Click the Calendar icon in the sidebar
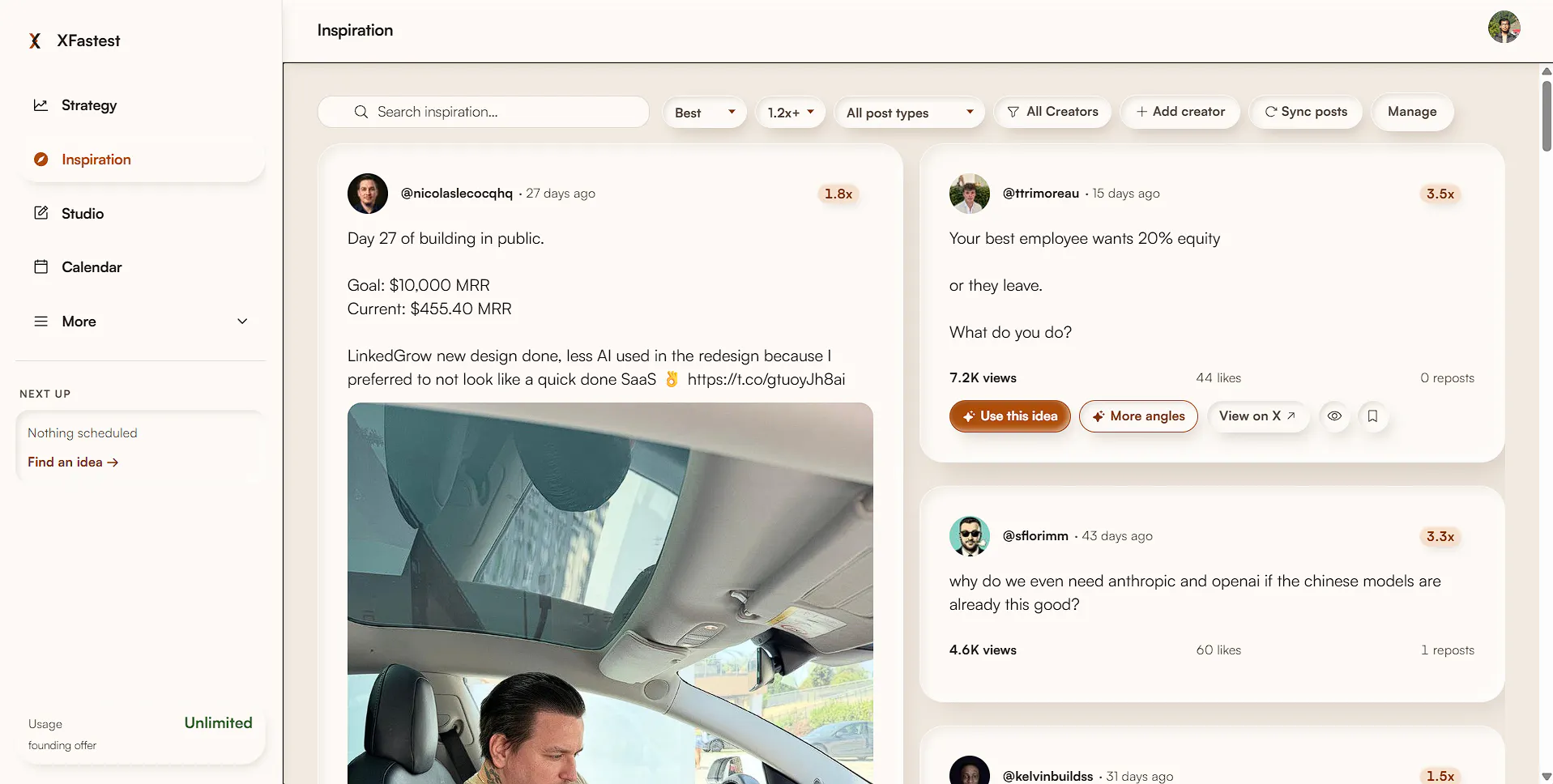Screen dimensions: 1553x784 coord(41,267)
